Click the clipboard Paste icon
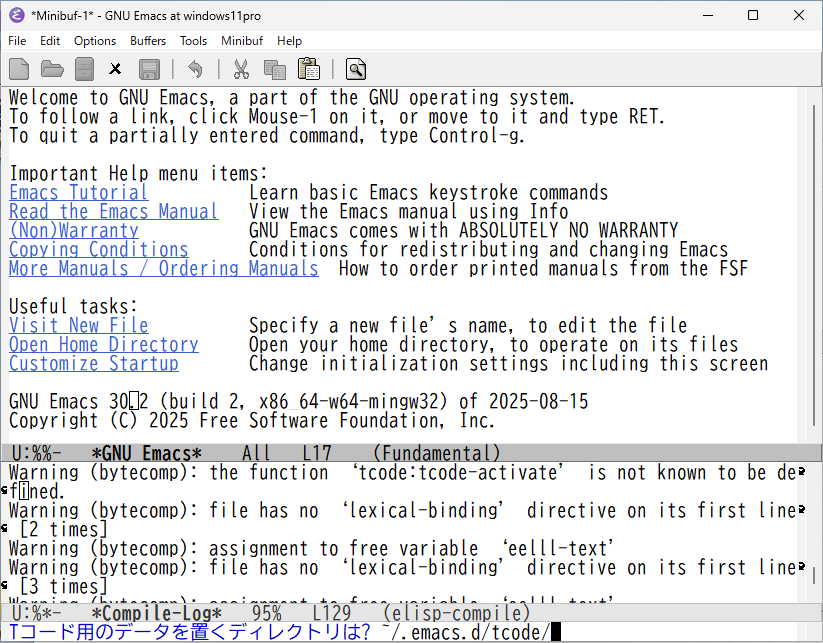Screen dimensions: 823x643 click(309, 69)
